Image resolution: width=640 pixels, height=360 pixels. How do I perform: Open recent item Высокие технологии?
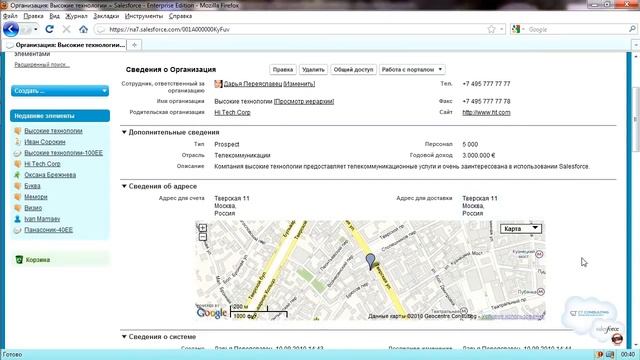click(x=53, y=131)
